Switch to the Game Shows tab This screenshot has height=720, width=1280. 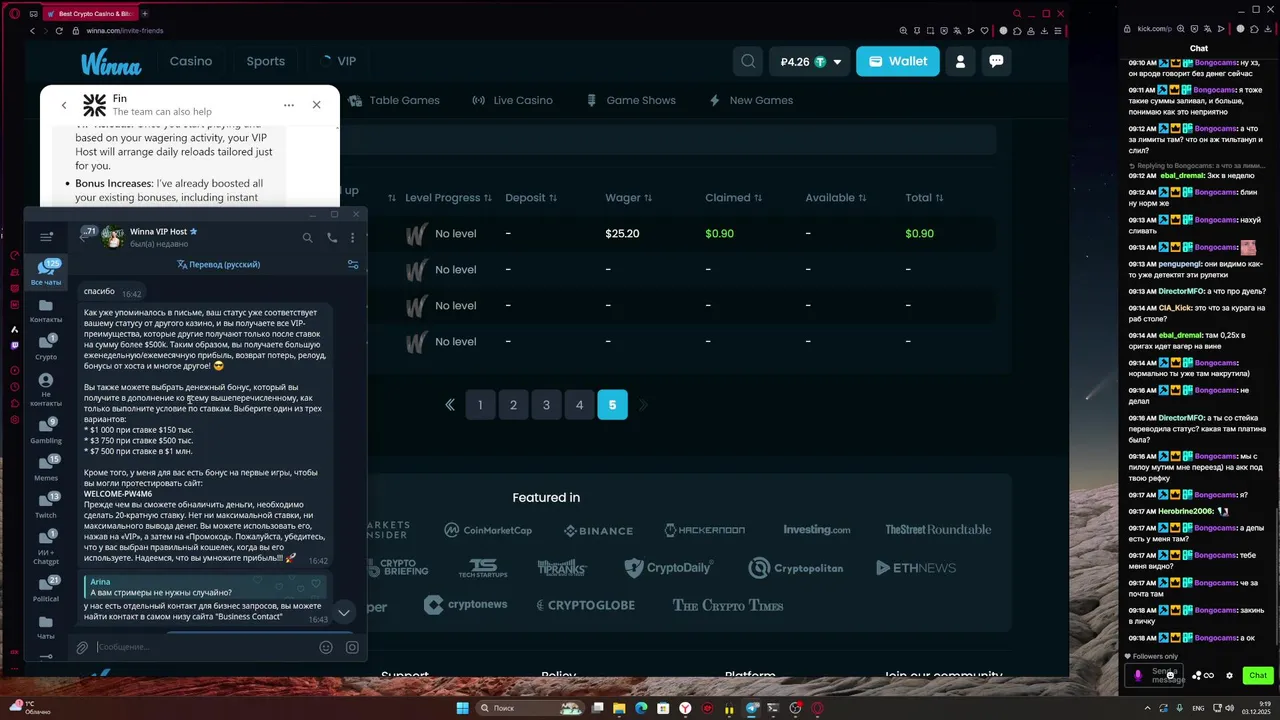(631, 100)
